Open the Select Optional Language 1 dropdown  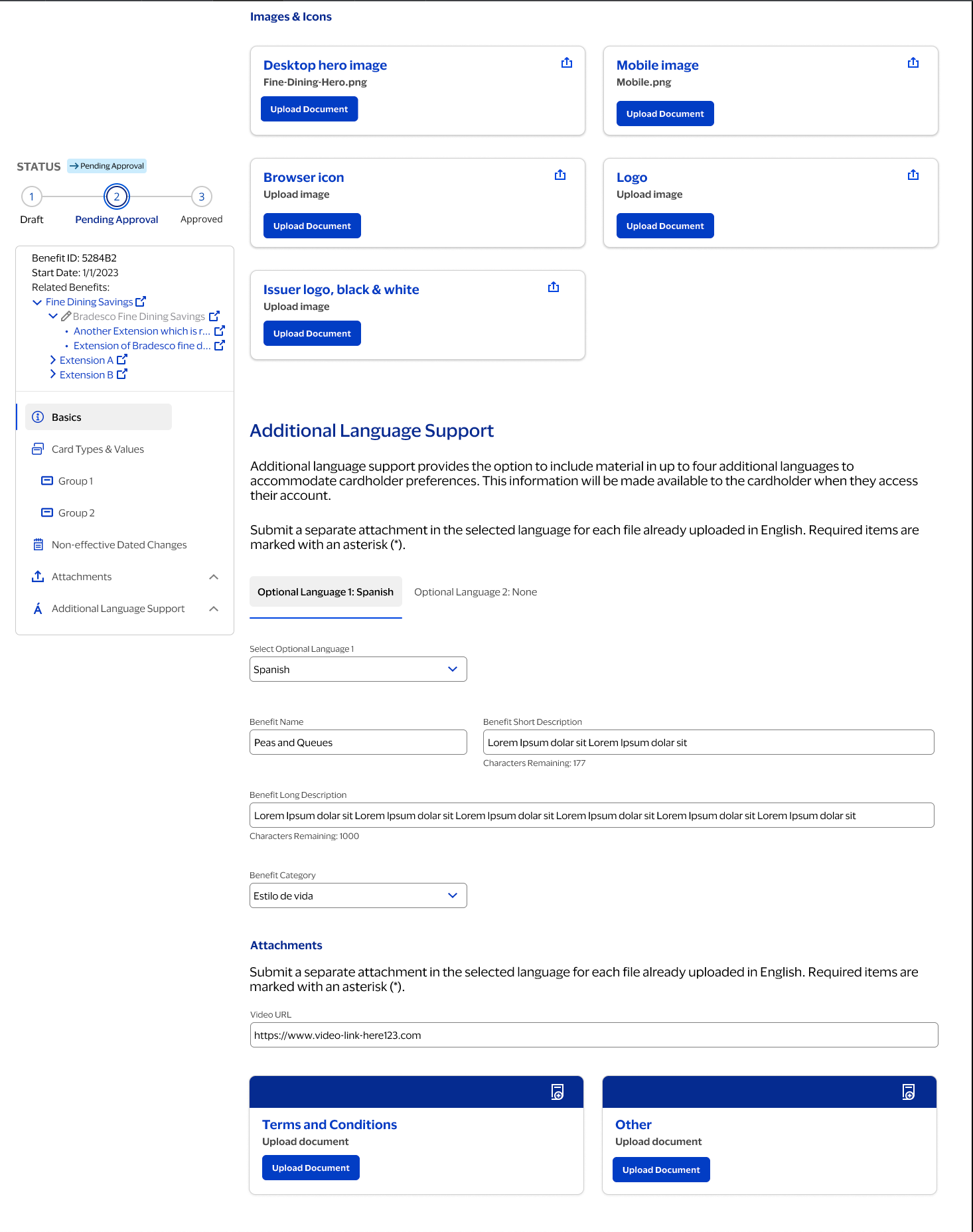358,669
